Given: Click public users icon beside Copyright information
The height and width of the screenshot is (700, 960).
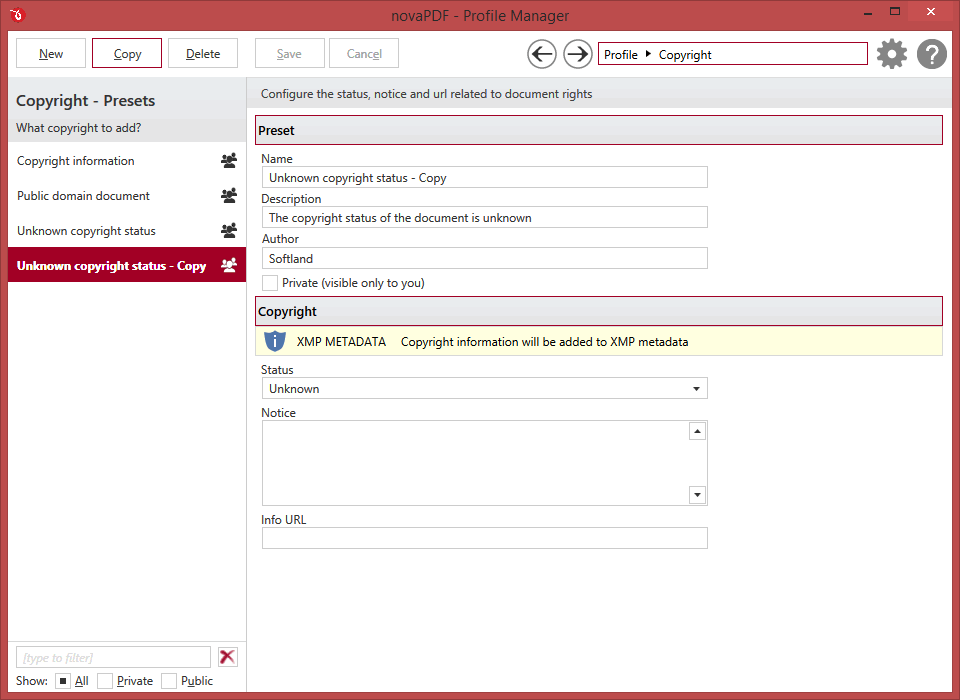Looking at the screenshot, I should click(x=229, y=160).
